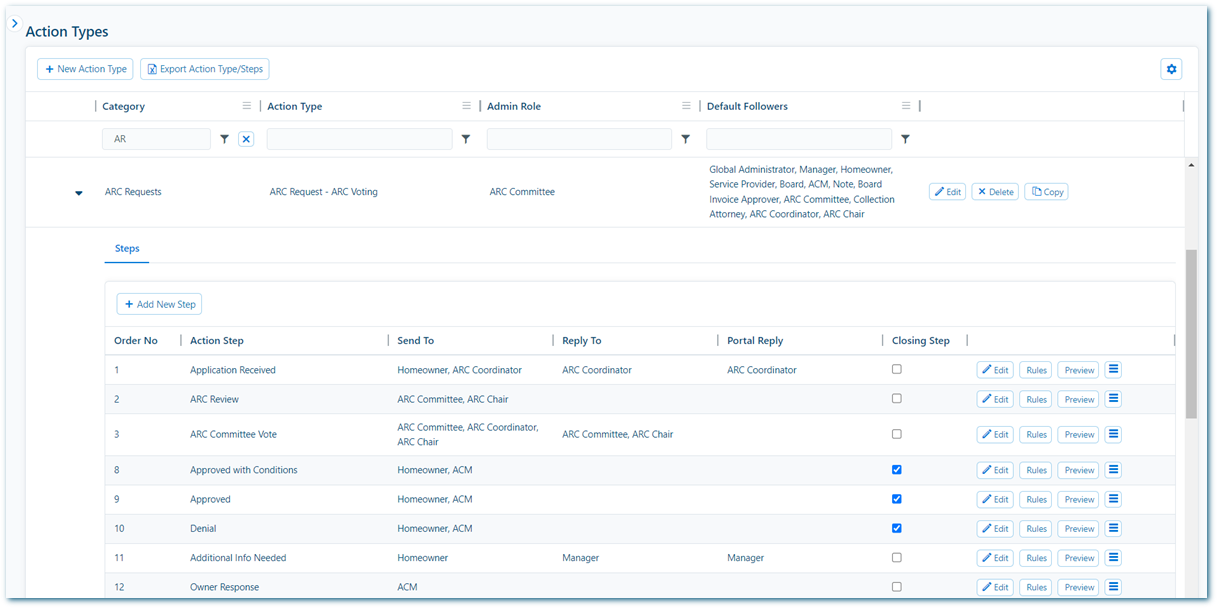Open hamburger menu for Application Received step
Image resolution: width=1218 pixels, height=609 pixels.
[1114, 370]
